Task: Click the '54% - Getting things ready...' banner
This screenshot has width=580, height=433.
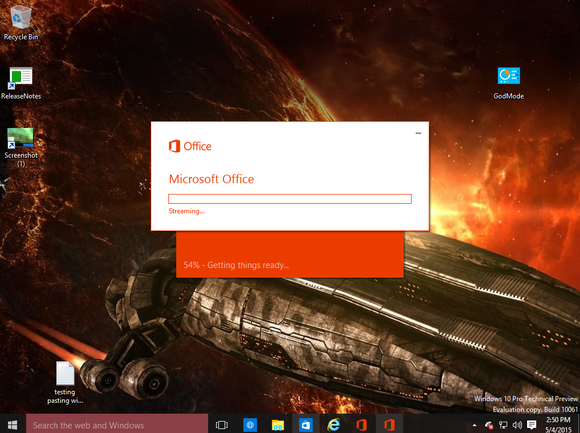Action: click(x=290, y=254)
